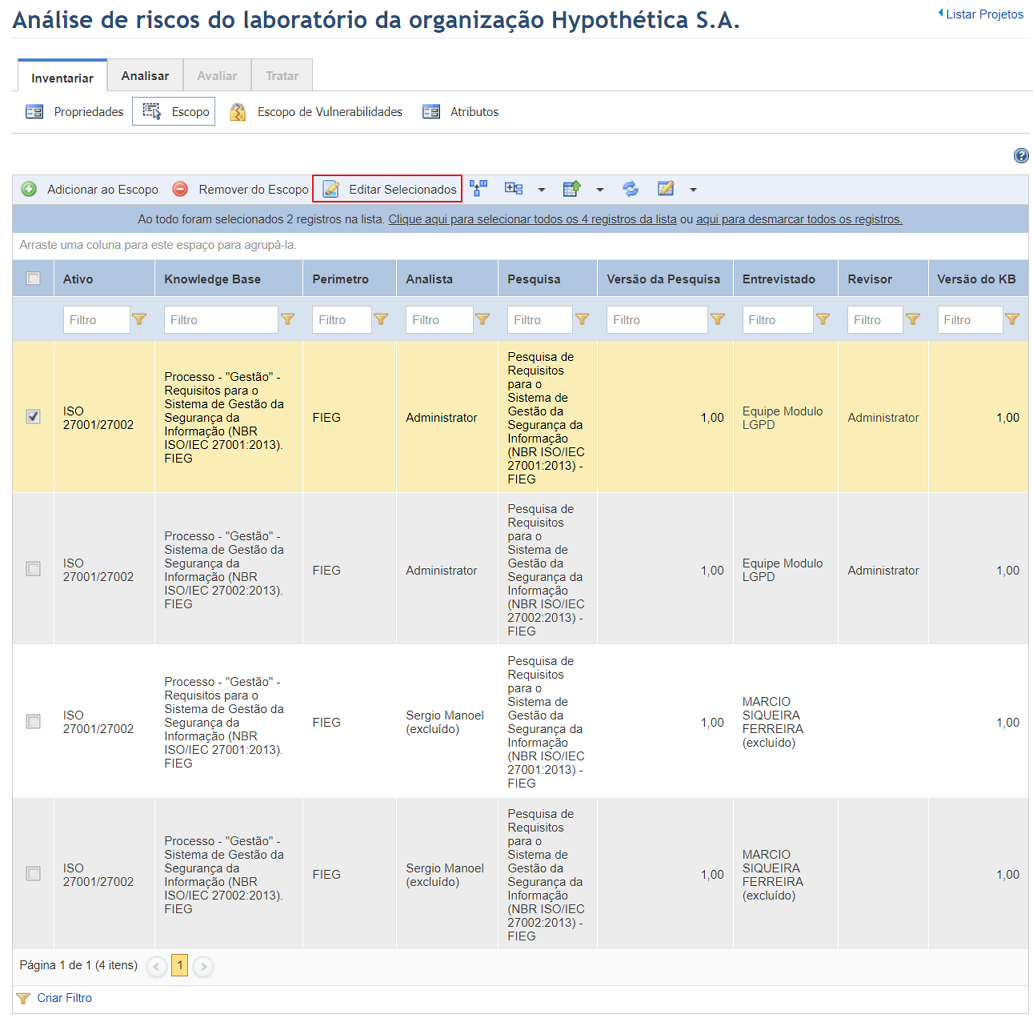Image resolution: width=1033 pixels, height=1022 pixels.
Task: Click the hierarchy merge columns toolbar icon
Action: pyautogui.click(x=479, y=188)
